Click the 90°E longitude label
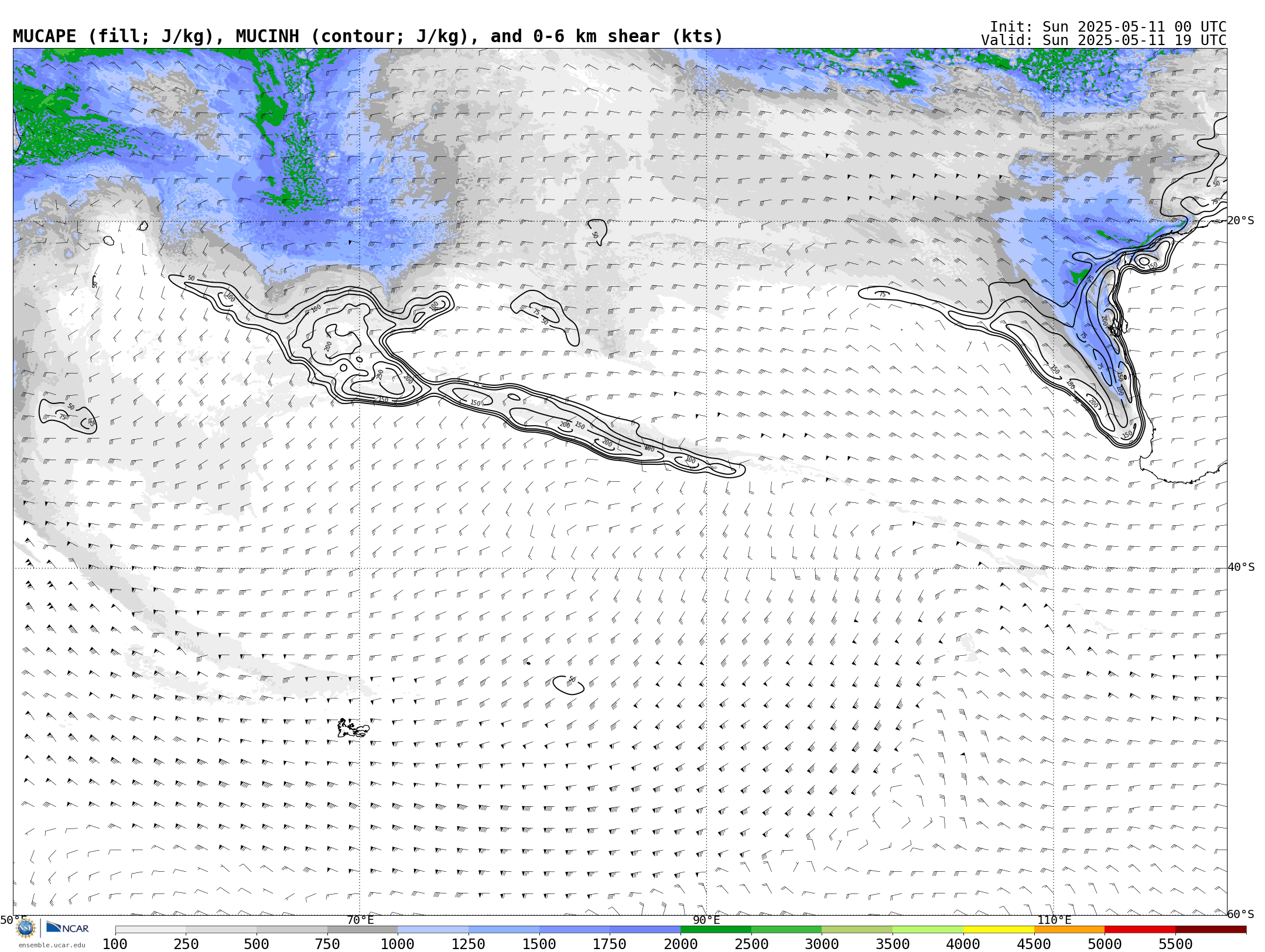This screenshot has width=1265, height=952. (706, 920)
